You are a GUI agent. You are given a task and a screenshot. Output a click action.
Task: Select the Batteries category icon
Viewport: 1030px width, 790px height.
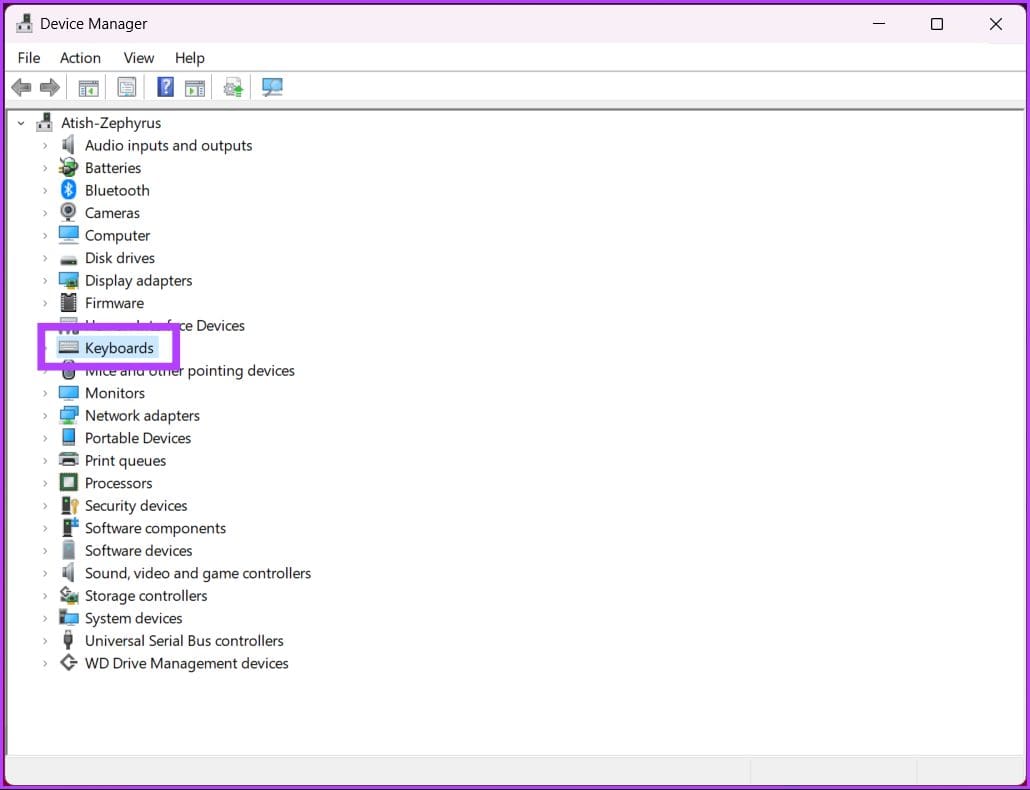(68, 167)
